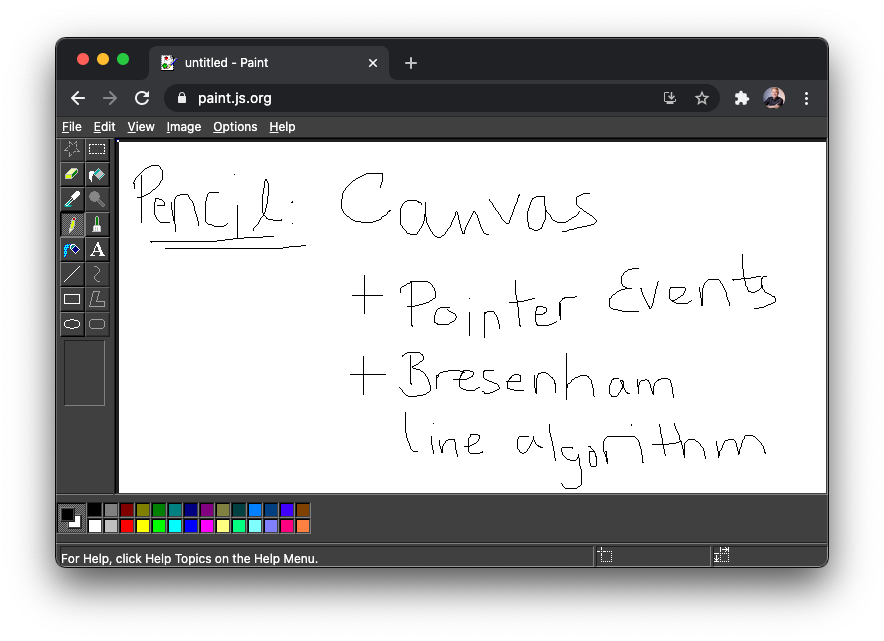Open the Image menu
The width and height of the screenshot is (884, 641).
[x=183, y=126]
